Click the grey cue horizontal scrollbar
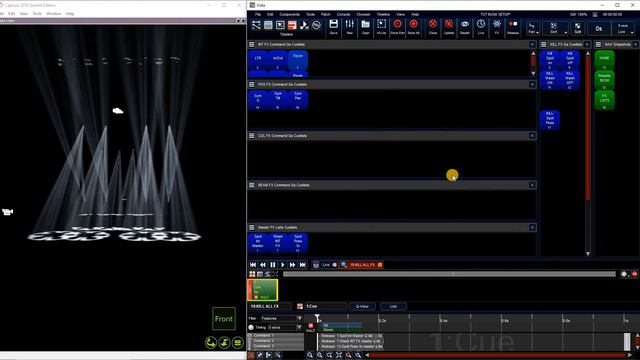The width and height of the screenshot is (640, 360). [x=449, y=274]
